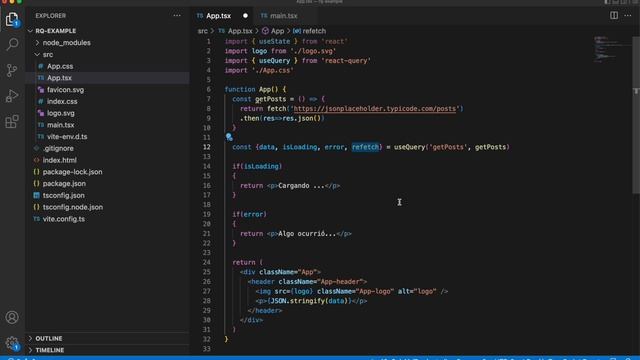Screen dimensions: 640x360
Task: Open the Search view icon
Action: click(x=12, y=44)
